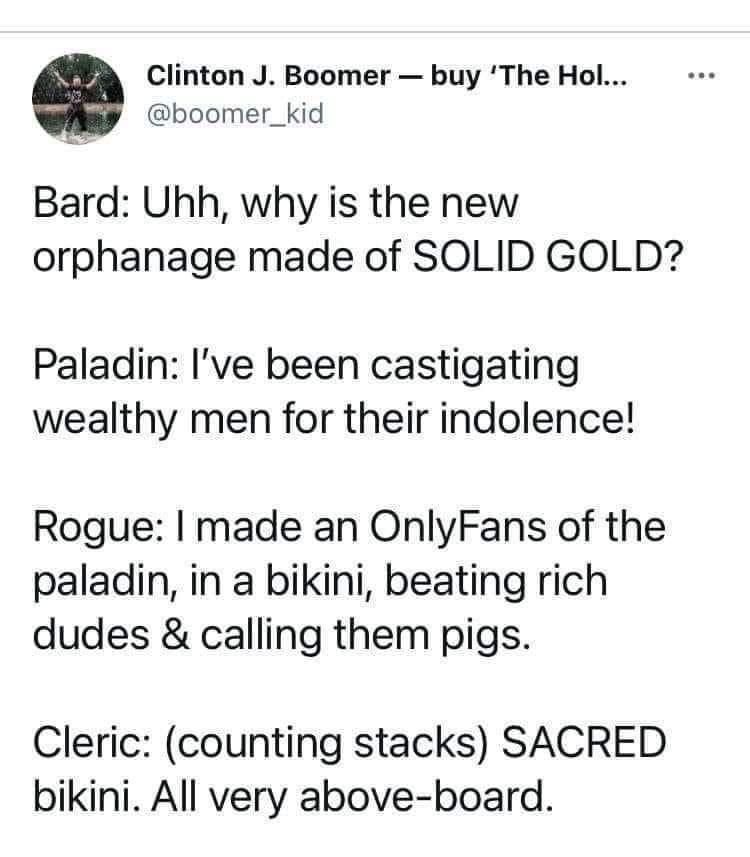Click the word "Bard:" in the tweet
This screenshot has height=857, width=750.
click(x=83, y=205)
